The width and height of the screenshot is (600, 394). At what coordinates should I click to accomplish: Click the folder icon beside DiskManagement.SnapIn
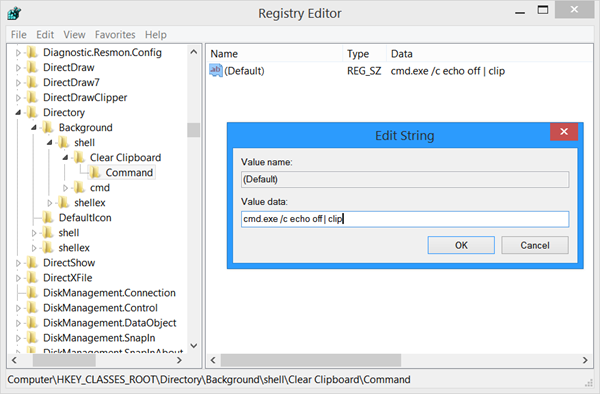32,338
